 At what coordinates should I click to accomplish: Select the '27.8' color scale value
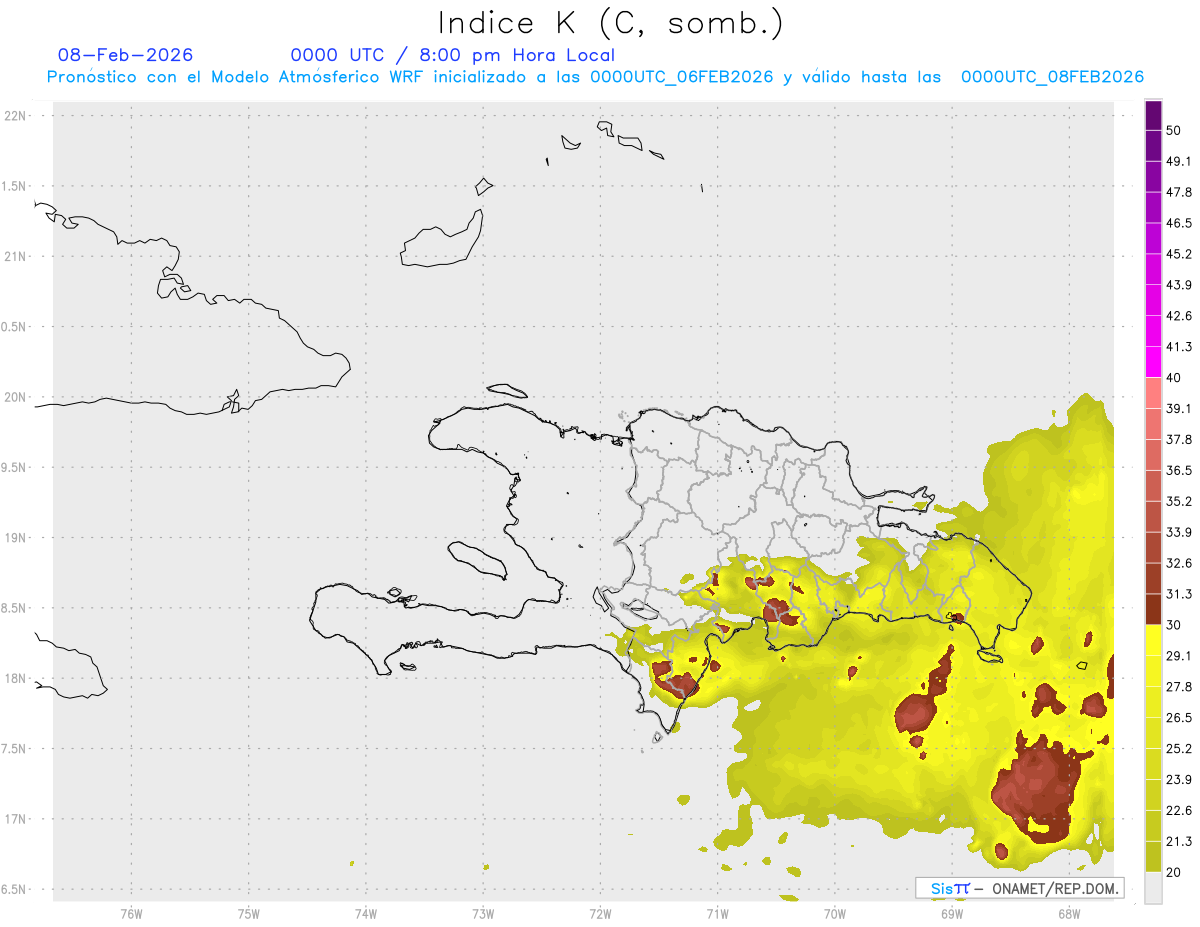pyautogui.click(x=1179, y=687)
